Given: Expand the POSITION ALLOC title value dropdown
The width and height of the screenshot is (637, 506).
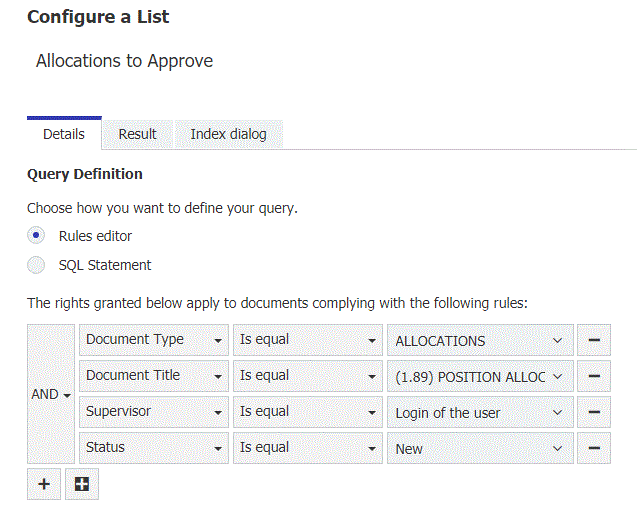Looking at the screenshot, I should point(479,376).
